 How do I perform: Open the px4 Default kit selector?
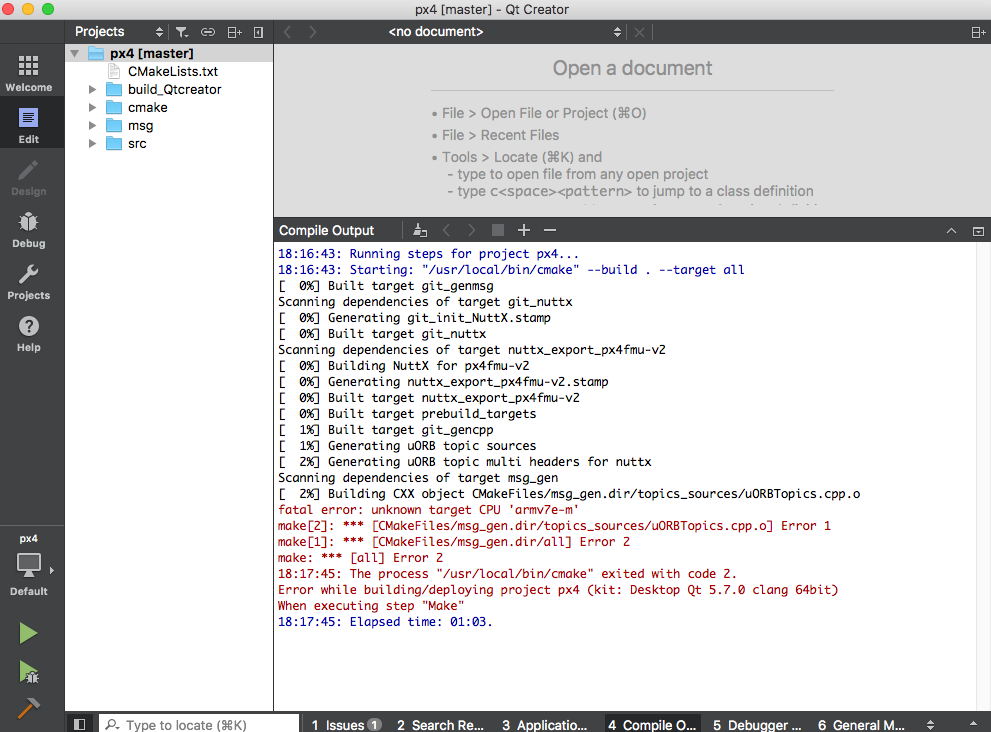pos(28,566)
